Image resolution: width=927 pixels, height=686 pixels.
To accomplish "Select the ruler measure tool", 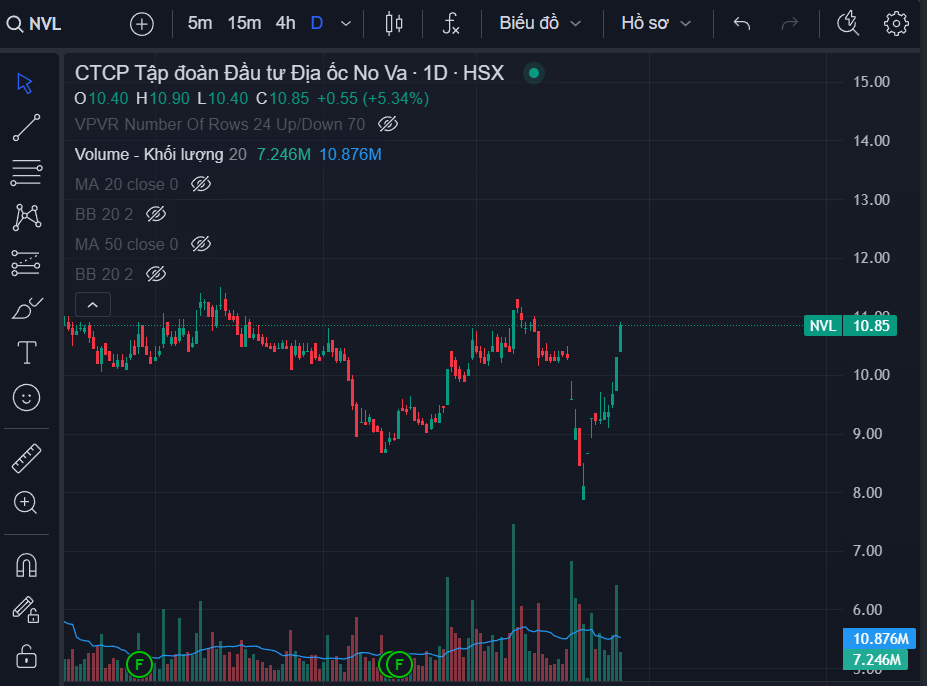I will pyautogui.click(x=27, y=458).
